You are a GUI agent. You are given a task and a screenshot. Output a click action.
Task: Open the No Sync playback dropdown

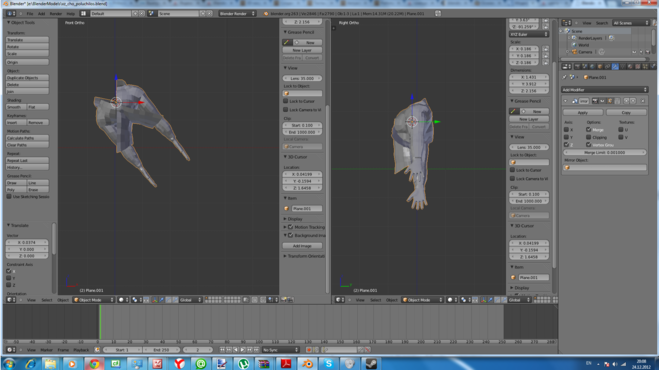(280, 350)
